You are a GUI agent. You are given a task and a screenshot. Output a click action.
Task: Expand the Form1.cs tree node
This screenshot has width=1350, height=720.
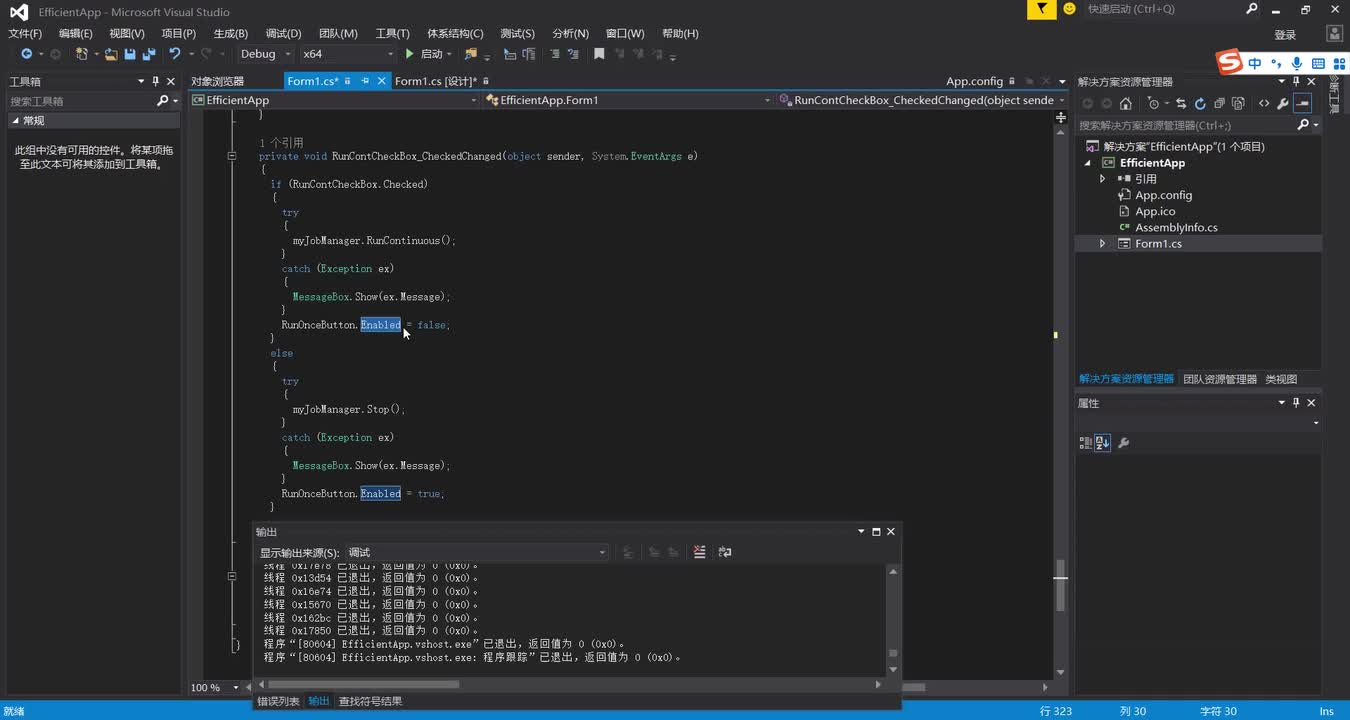point(1102,243)
